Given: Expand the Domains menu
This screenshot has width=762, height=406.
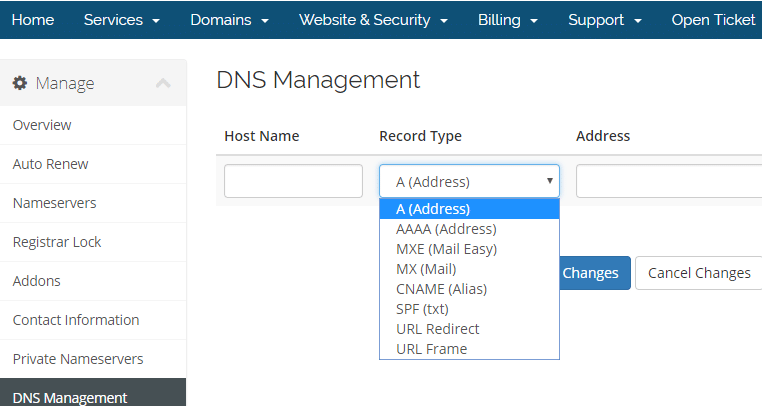Looking at the screenshot, I should tap(229, 20).
